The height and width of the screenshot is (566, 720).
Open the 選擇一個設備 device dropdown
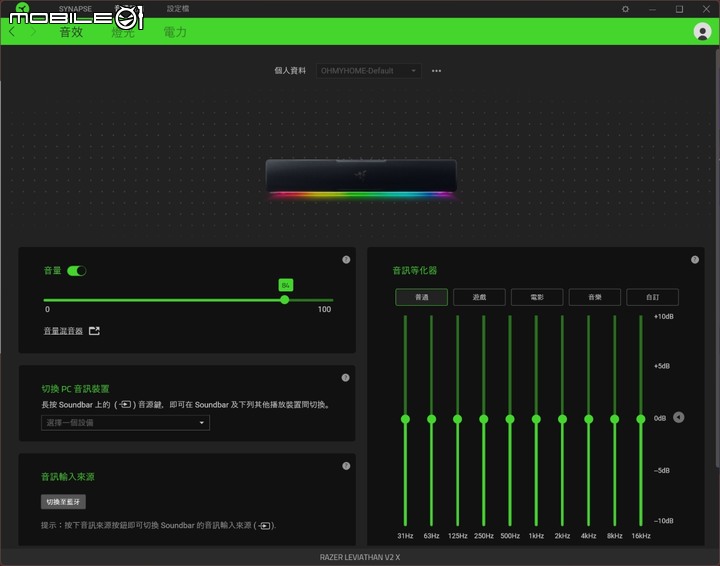pos(125,422)
